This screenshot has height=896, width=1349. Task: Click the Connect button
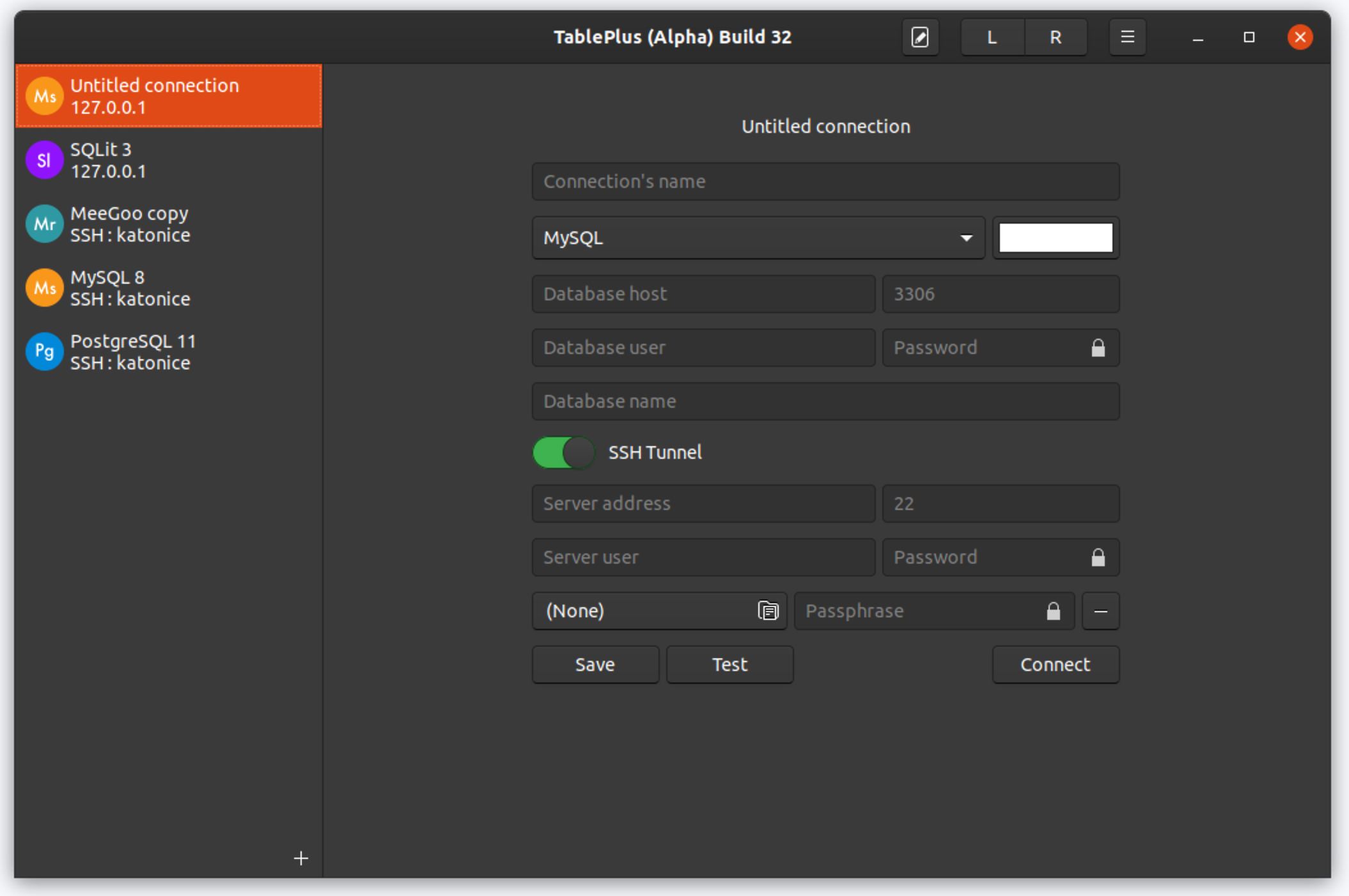pyautogui.click(x=1056, y=665)
